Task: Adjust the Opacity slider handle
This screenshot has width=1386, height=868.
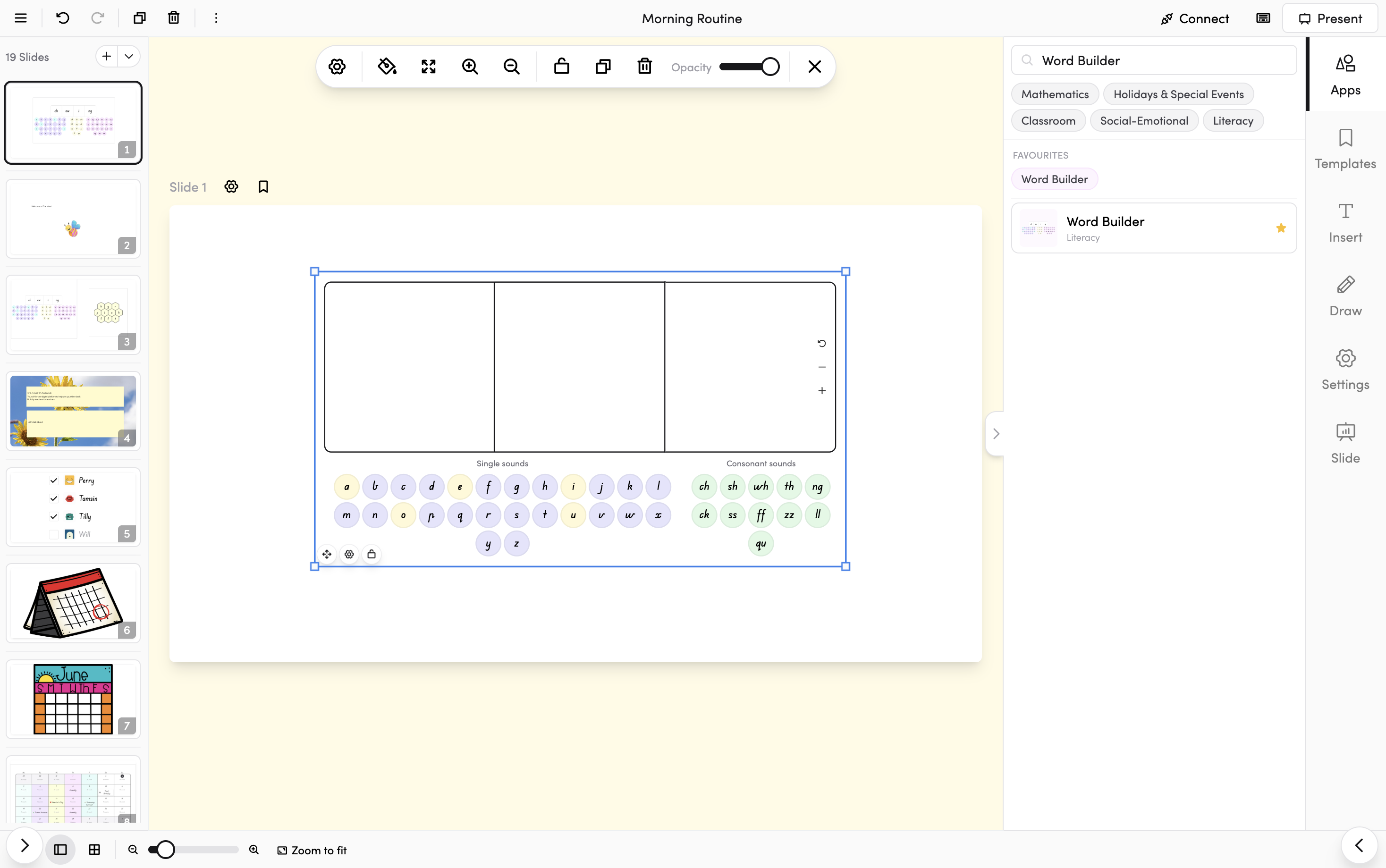Action: point(770,67)
